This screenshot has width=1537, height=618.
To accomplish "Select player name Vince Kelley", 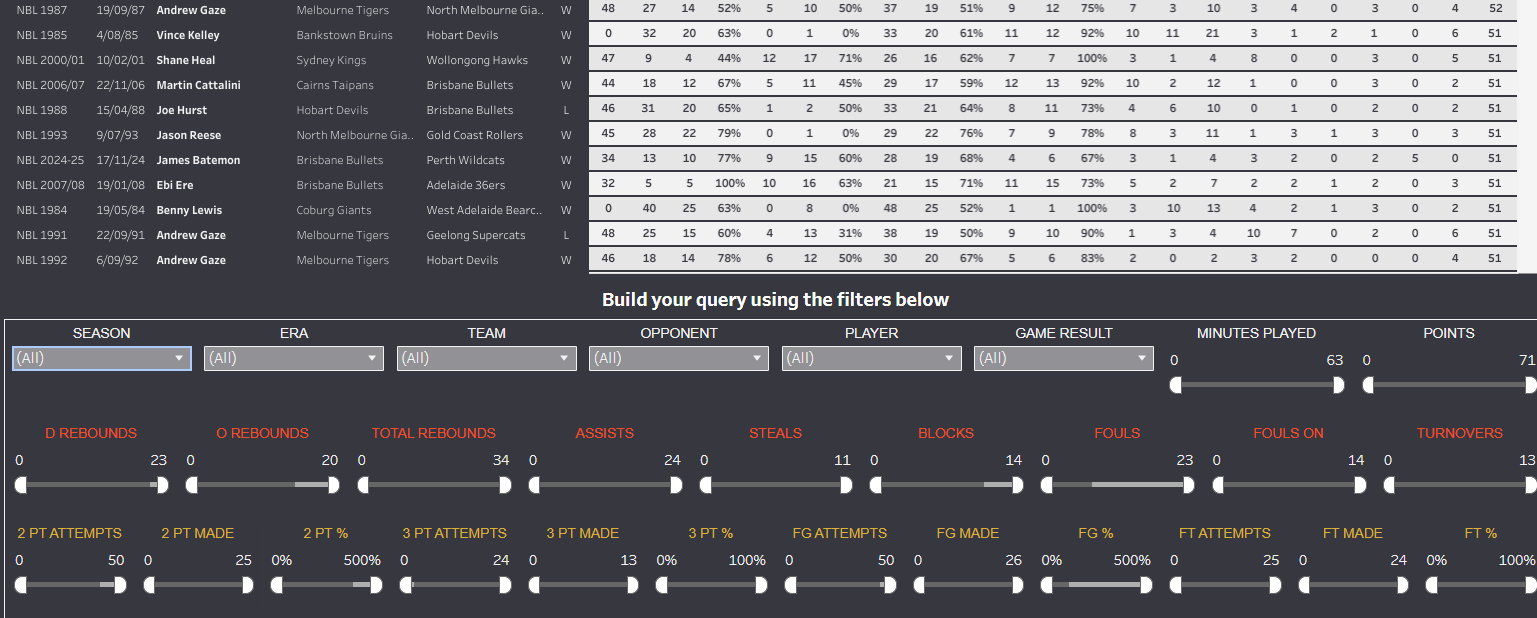I will (188, 35).
